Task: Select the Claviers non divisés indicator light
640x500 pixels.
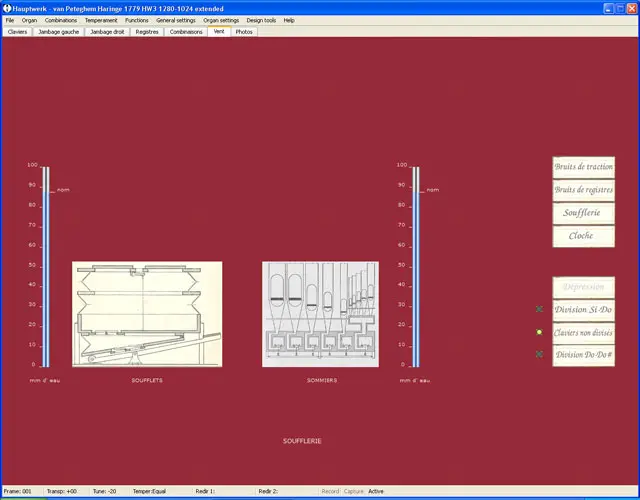Action: 539,332
